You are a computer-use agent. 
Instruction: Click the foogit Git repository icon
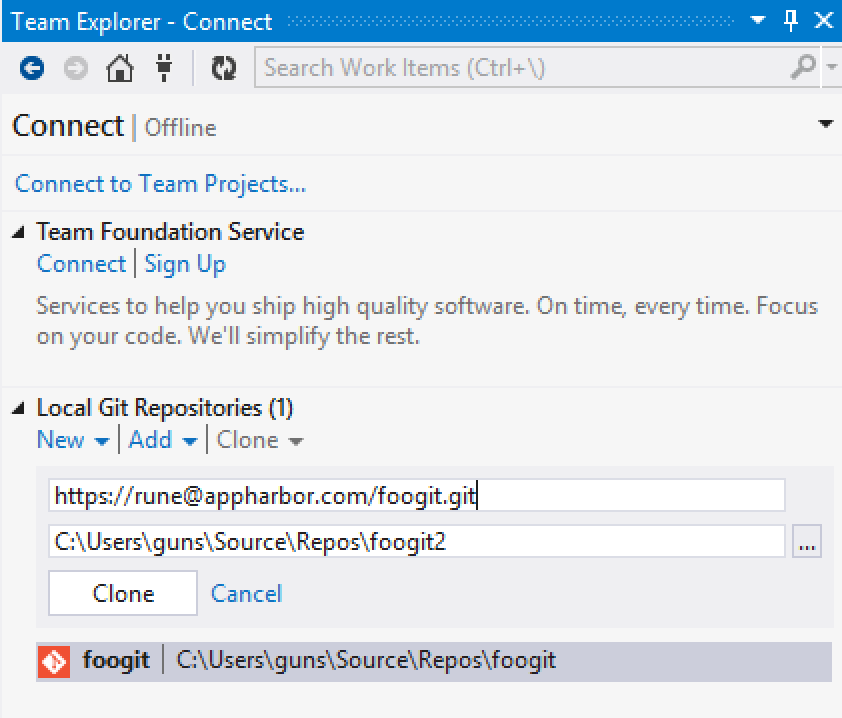[x=54, y=661]
